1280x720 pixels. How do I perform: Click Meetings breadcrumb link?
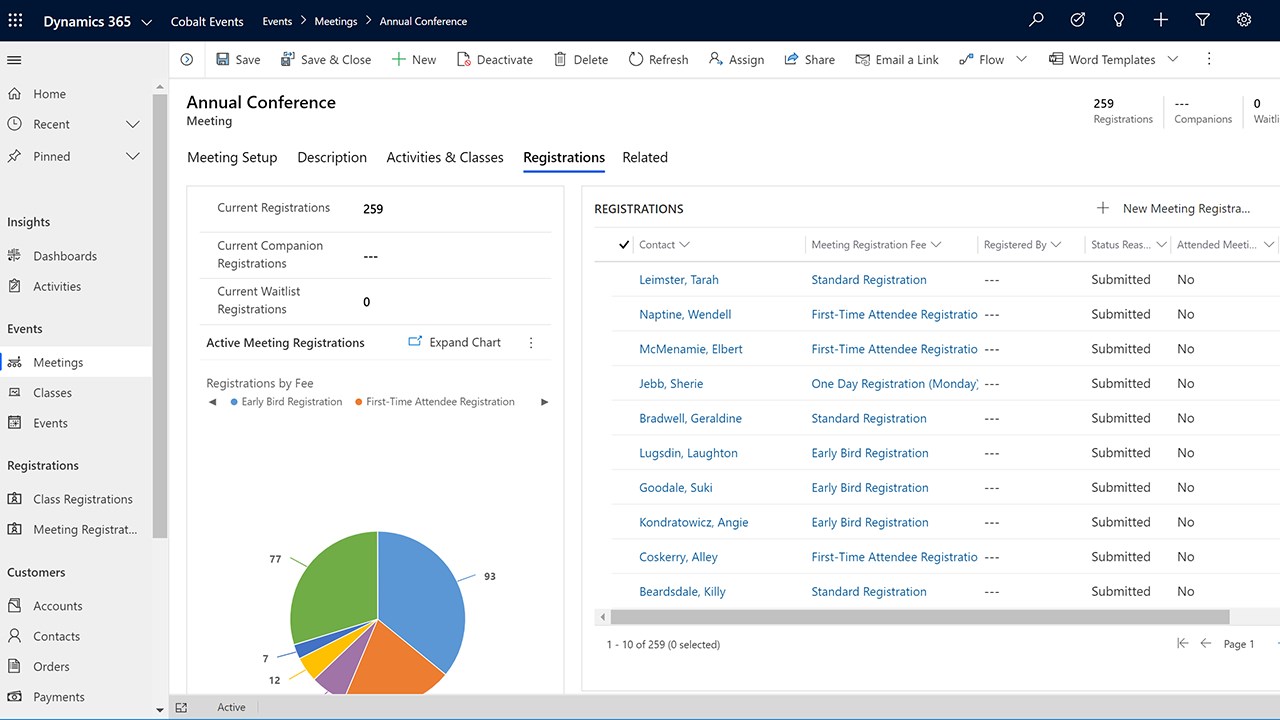(336, 21)
